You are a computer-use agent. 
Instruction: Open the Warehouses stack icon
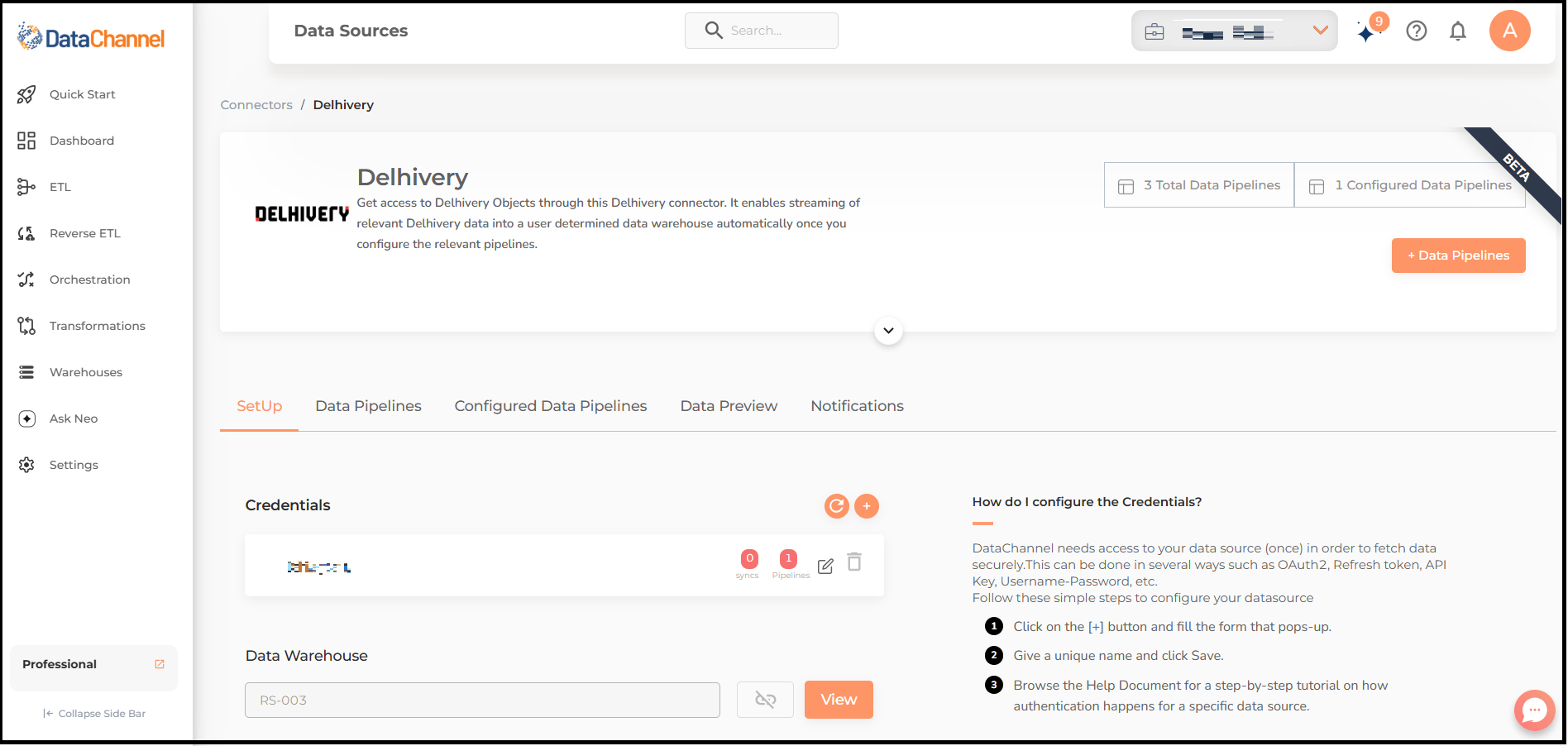[x=26, y=372]
